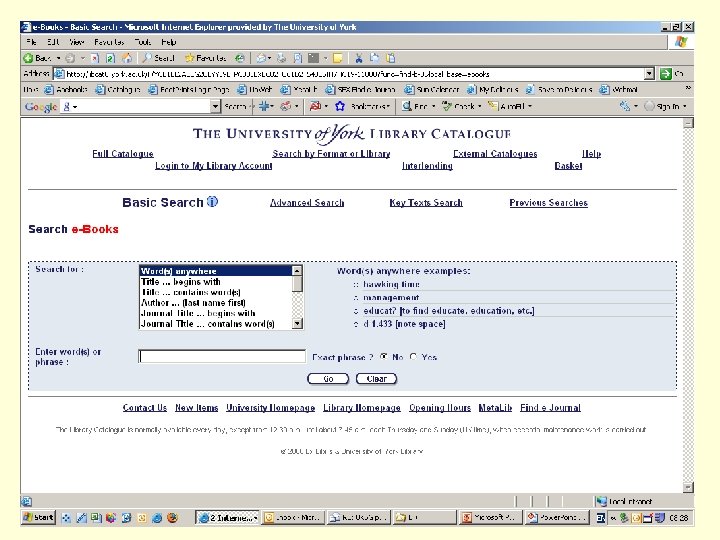
Task: Click the Search for list scroll-up arrow
Action: [x=297, y=271]
